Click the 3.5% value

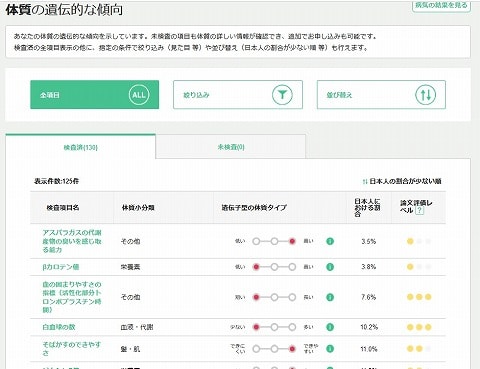368,241
